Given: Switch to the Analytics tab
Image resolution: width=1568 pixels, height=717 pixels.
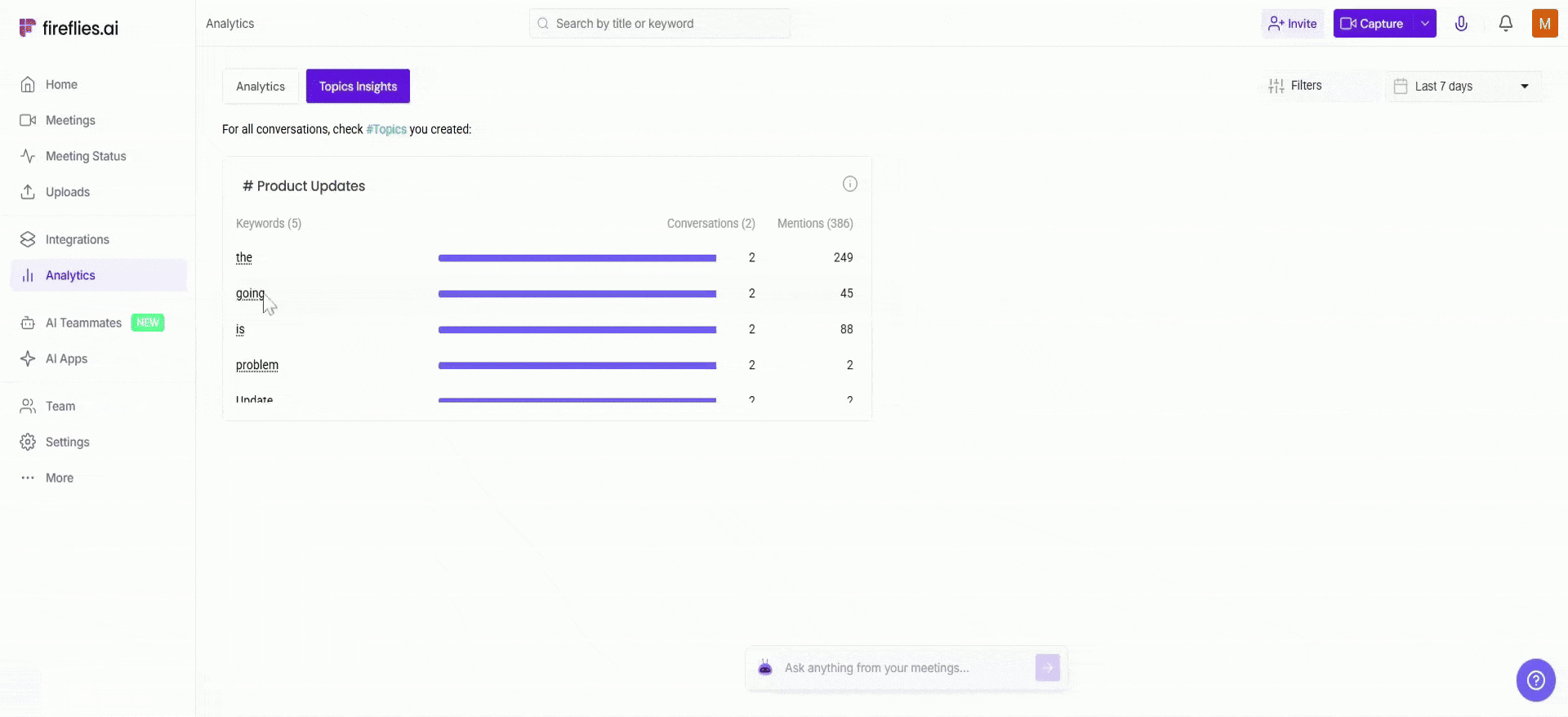Looking at the screenshot, I should point(261,87).
